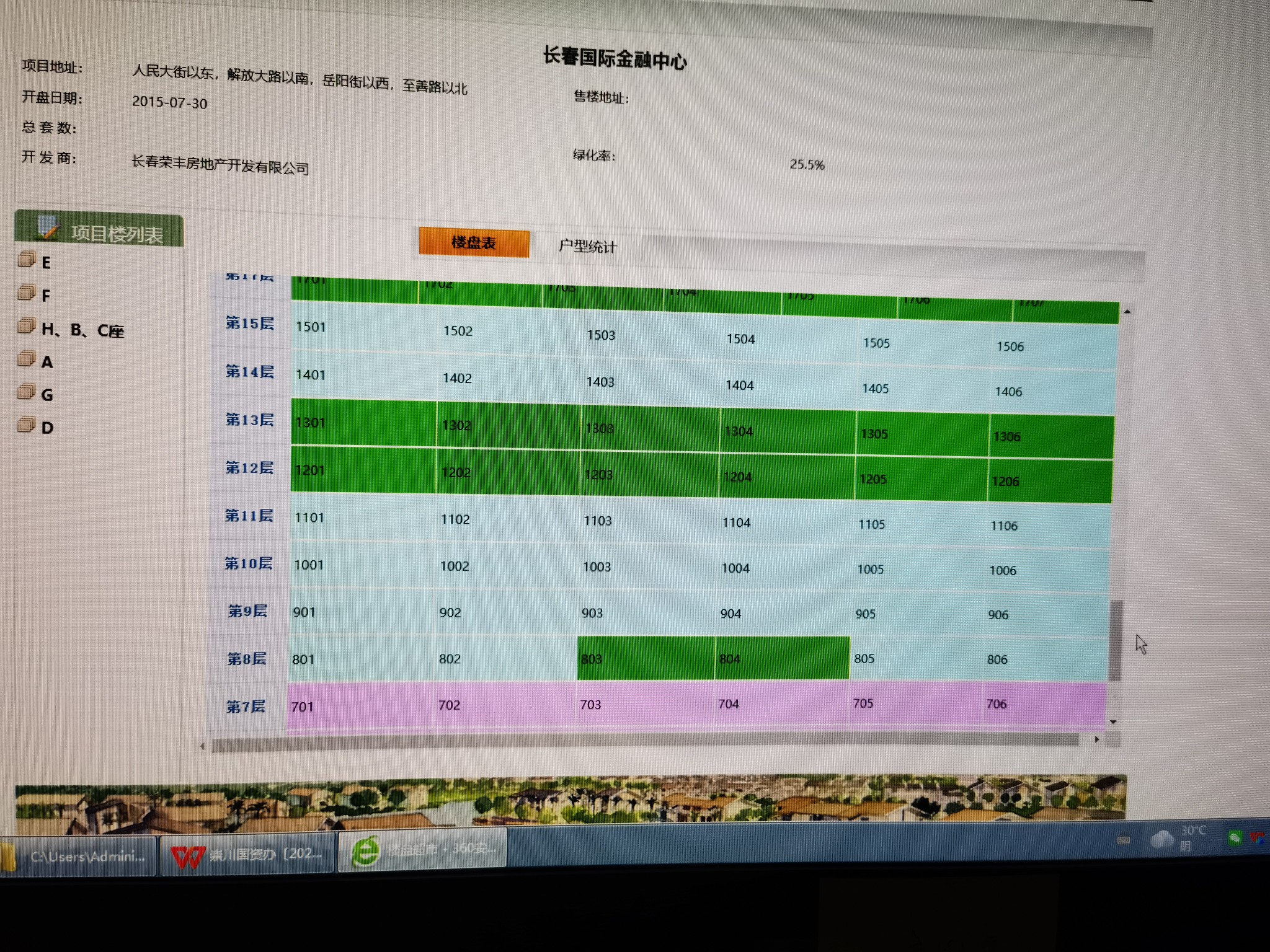1270x952 pixels.
Task: Open the 360 browser taskbar icon
Action: (x=366, y=850)
